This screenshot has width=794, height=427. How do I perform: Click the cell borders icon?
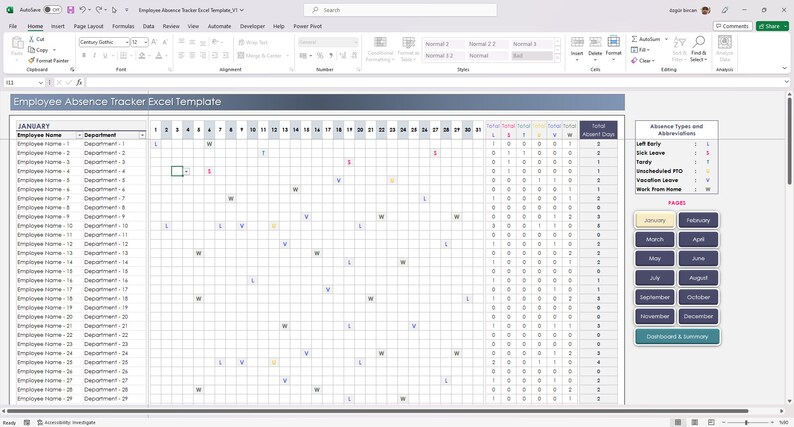click(x=123, y=55)
